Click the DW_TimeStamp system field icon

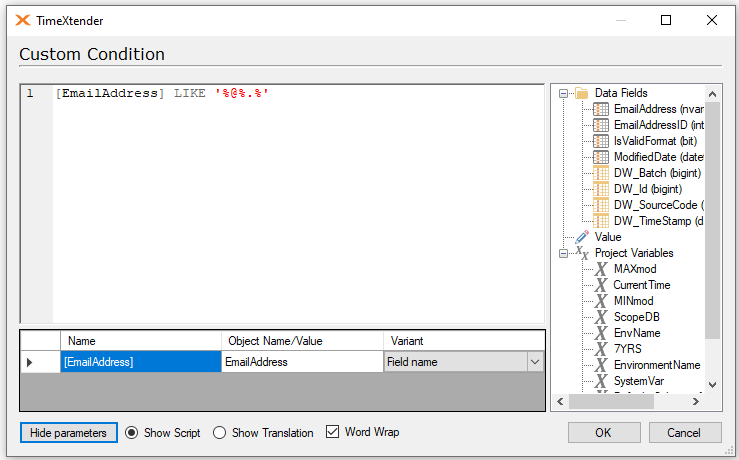[x=600, y=221]
